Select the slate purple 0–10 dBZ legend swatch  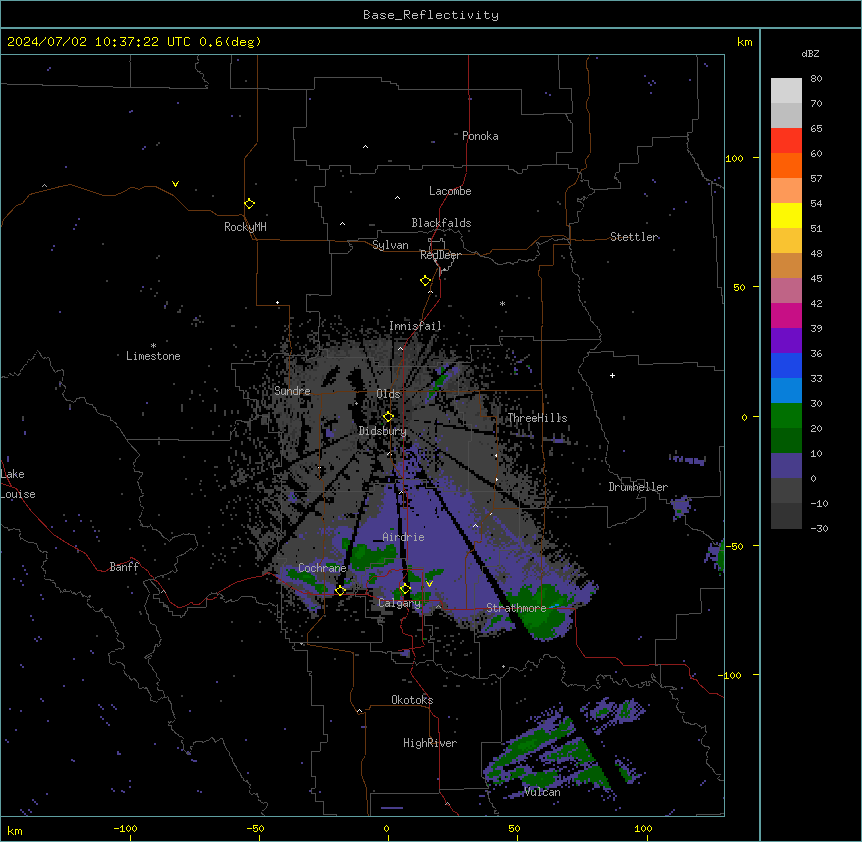point(786,466)
